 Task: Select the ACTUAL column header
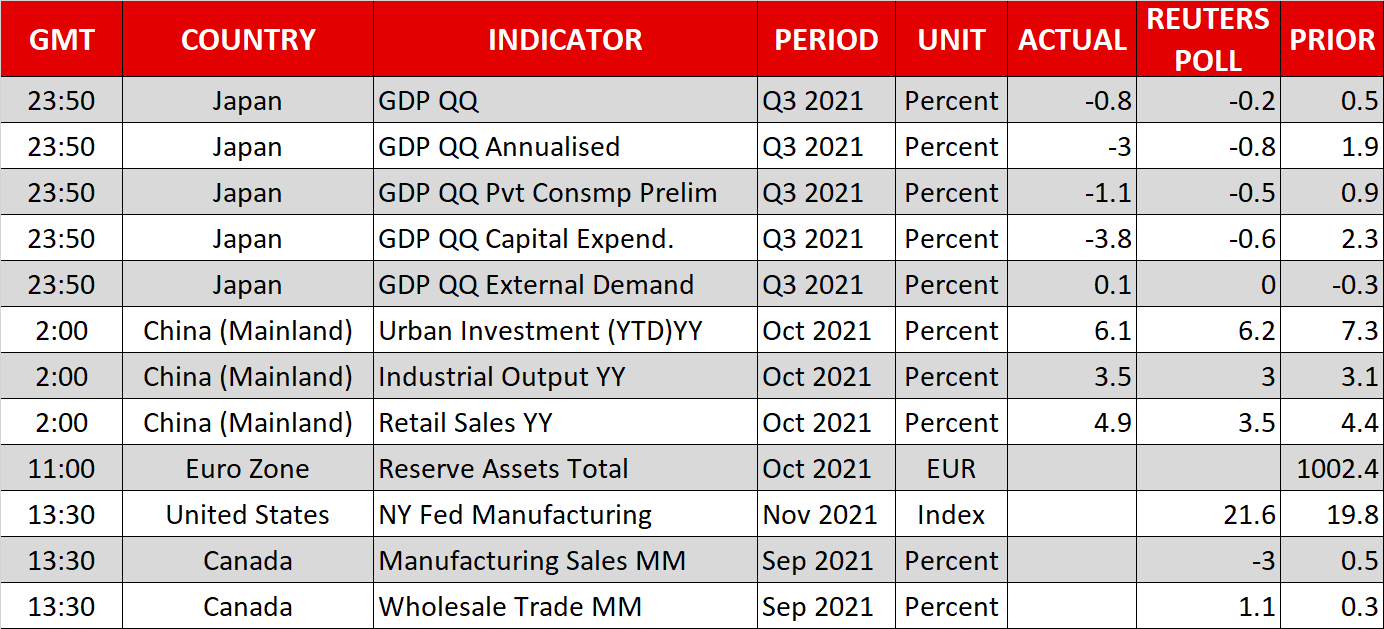pyautogui.click(x=1072, y=40)
